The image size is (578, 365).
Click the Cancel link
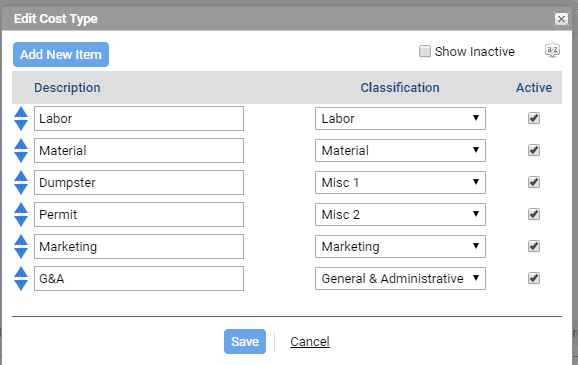point(310,342)
